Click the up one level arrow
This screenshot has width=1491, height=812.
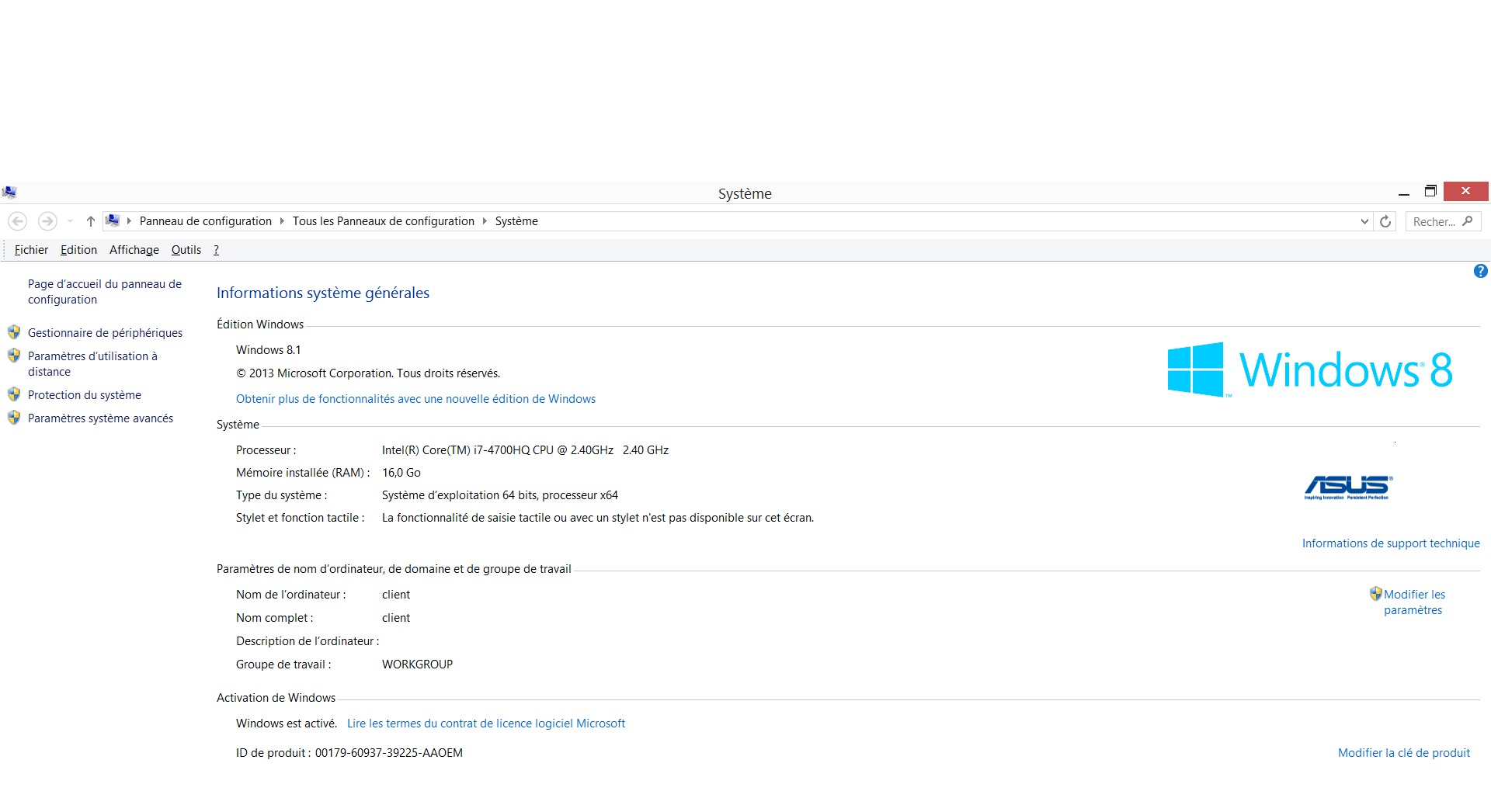(x=90, y=221)
